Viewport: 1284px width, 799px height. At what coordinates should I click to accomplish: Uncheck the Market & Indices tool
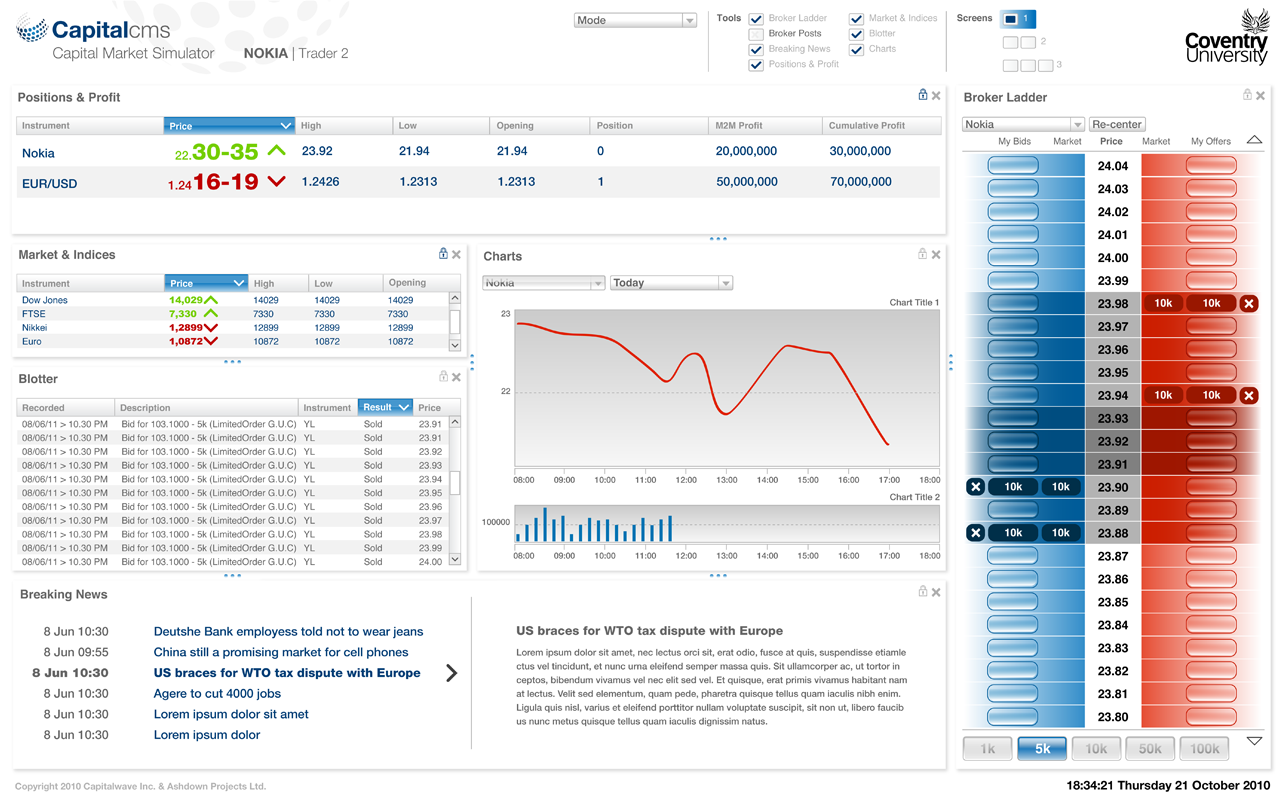pos(856,18)
